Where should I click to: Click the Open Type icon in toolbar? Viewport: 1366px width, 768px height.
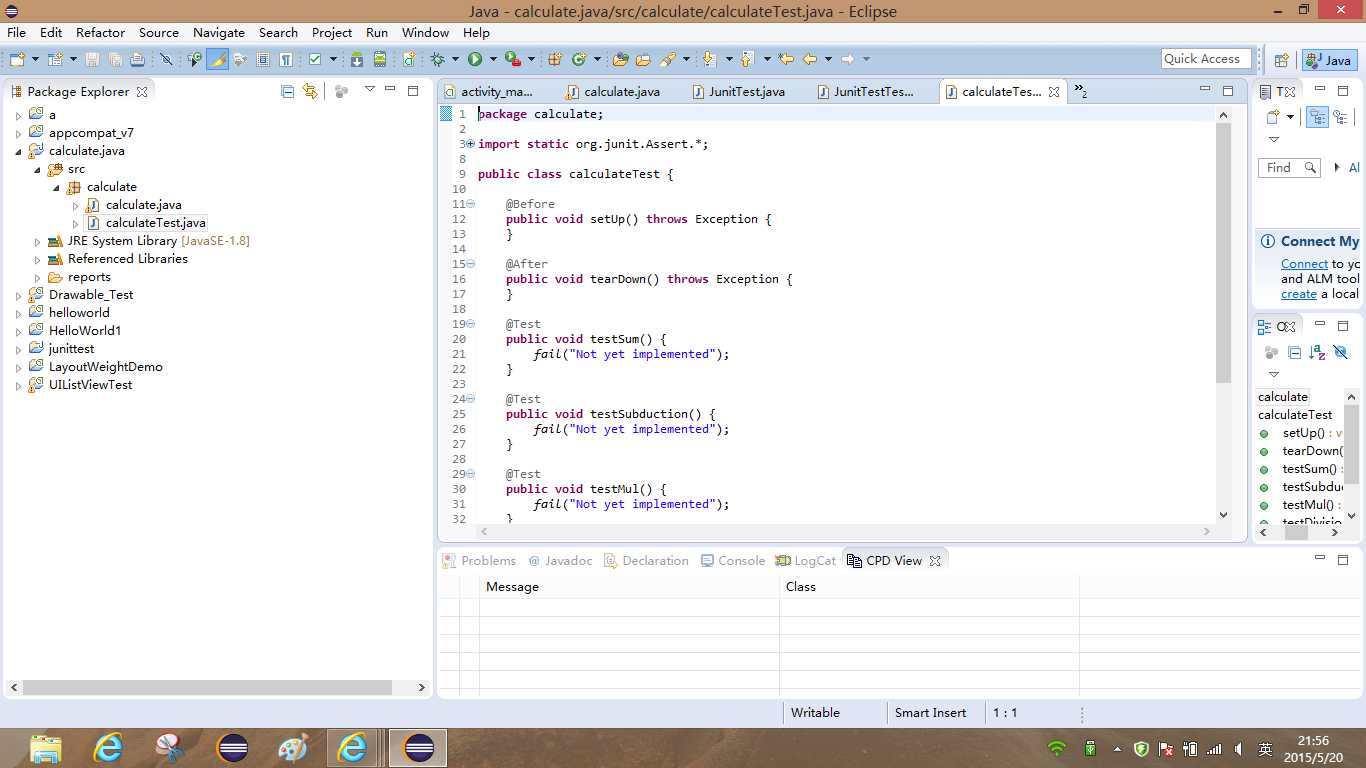pyautogui.click(x=620, y=60)
